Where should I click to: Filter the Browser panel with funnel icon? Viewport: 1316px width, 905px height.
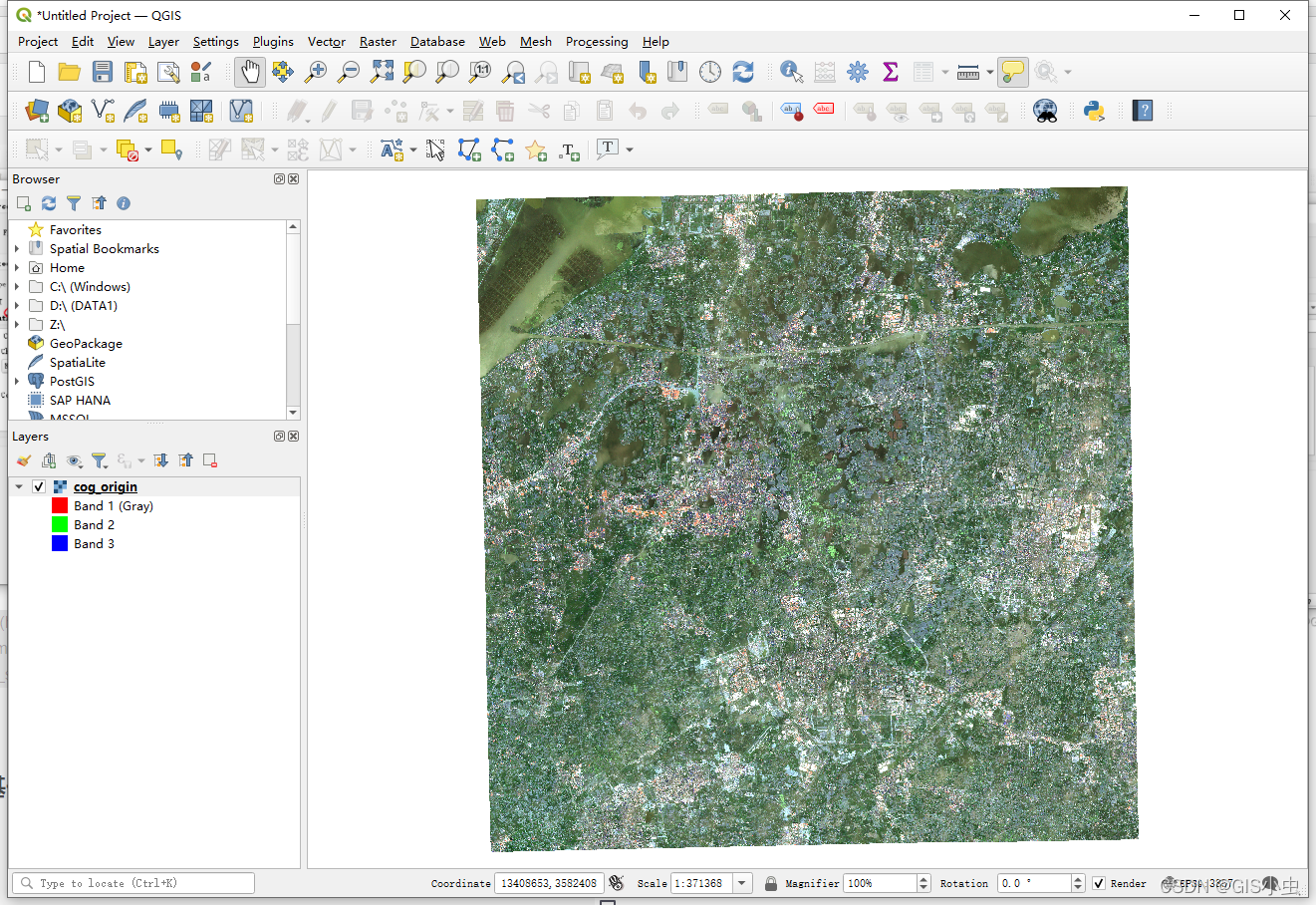74,203
